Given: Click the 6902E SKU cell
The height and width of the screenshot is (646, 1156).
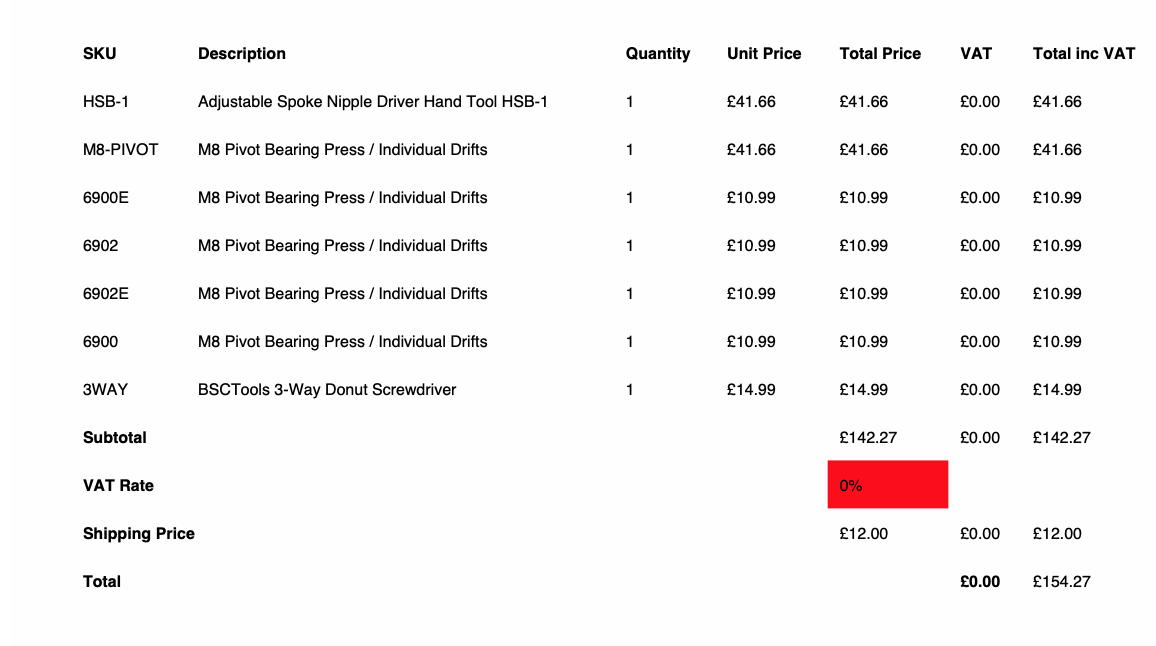Looking at the screenshot, I should point(105,293).
